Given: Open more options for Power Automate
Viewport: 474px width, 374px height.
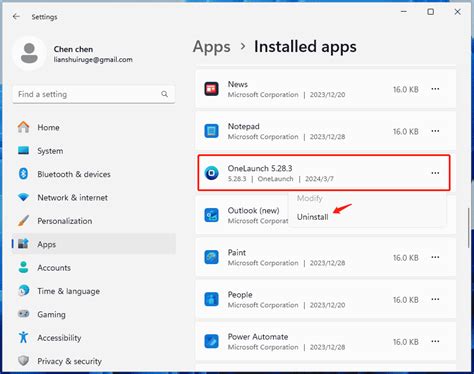Looking at the screenshot, I should pos(435,341).
